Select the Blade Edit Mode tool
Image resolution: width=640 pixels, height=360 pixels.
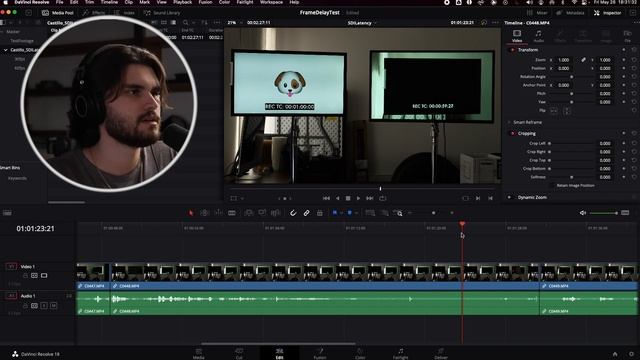tap(232, 213)
